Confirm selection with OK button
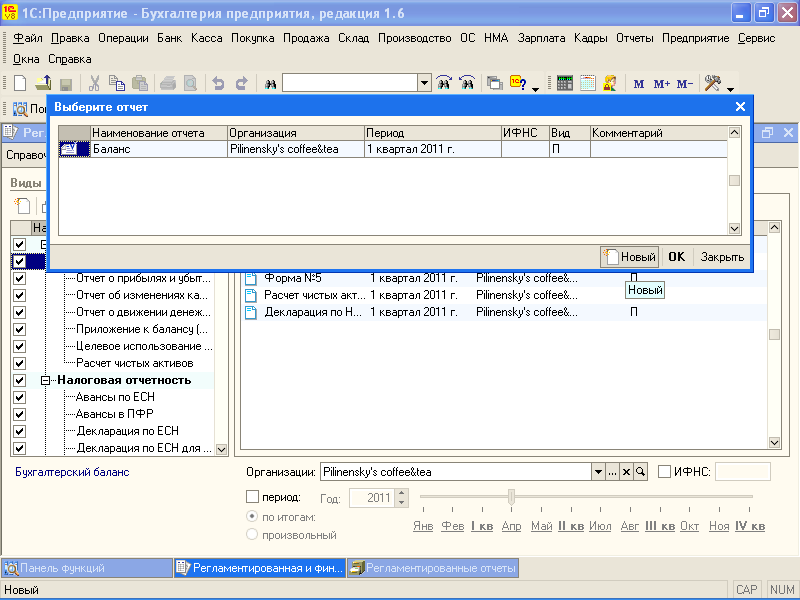 [677, 257]
